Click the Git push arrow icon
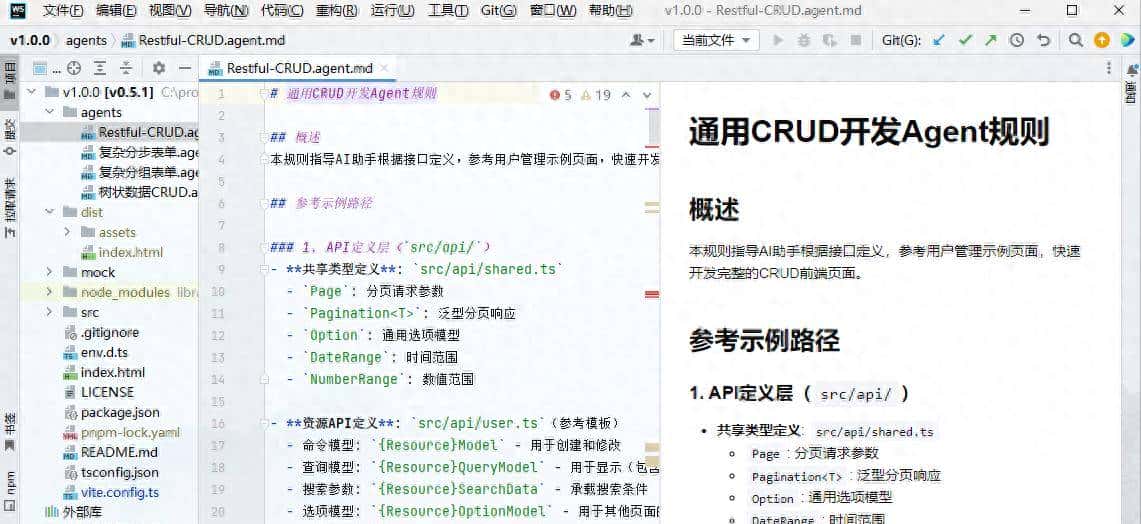 click(x=990, y=41)
